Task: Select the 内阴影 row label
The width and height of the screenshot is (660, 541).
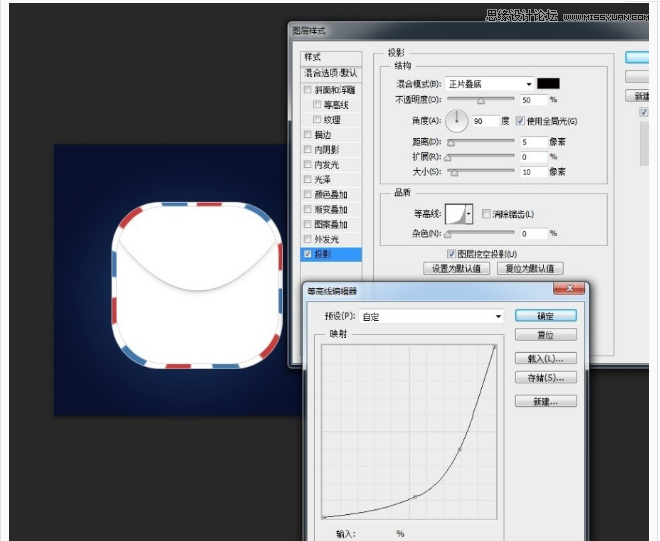Action: tap(327, 149)
